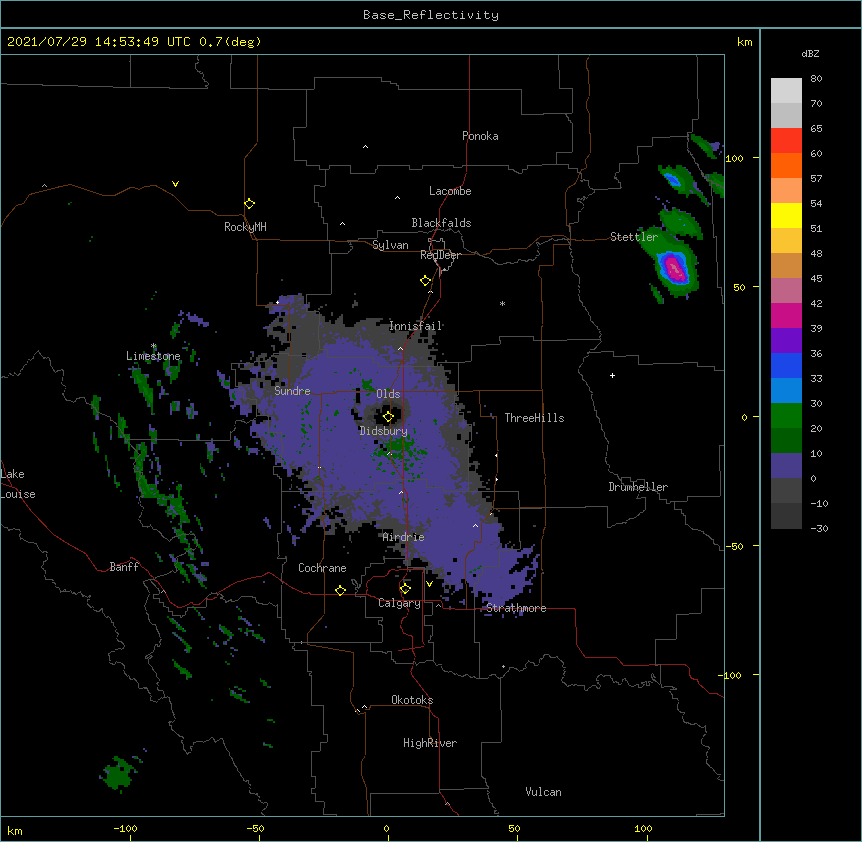The image size is (862, 842).
Task: Click the HighRiver city label
Action: pos(430,743)
